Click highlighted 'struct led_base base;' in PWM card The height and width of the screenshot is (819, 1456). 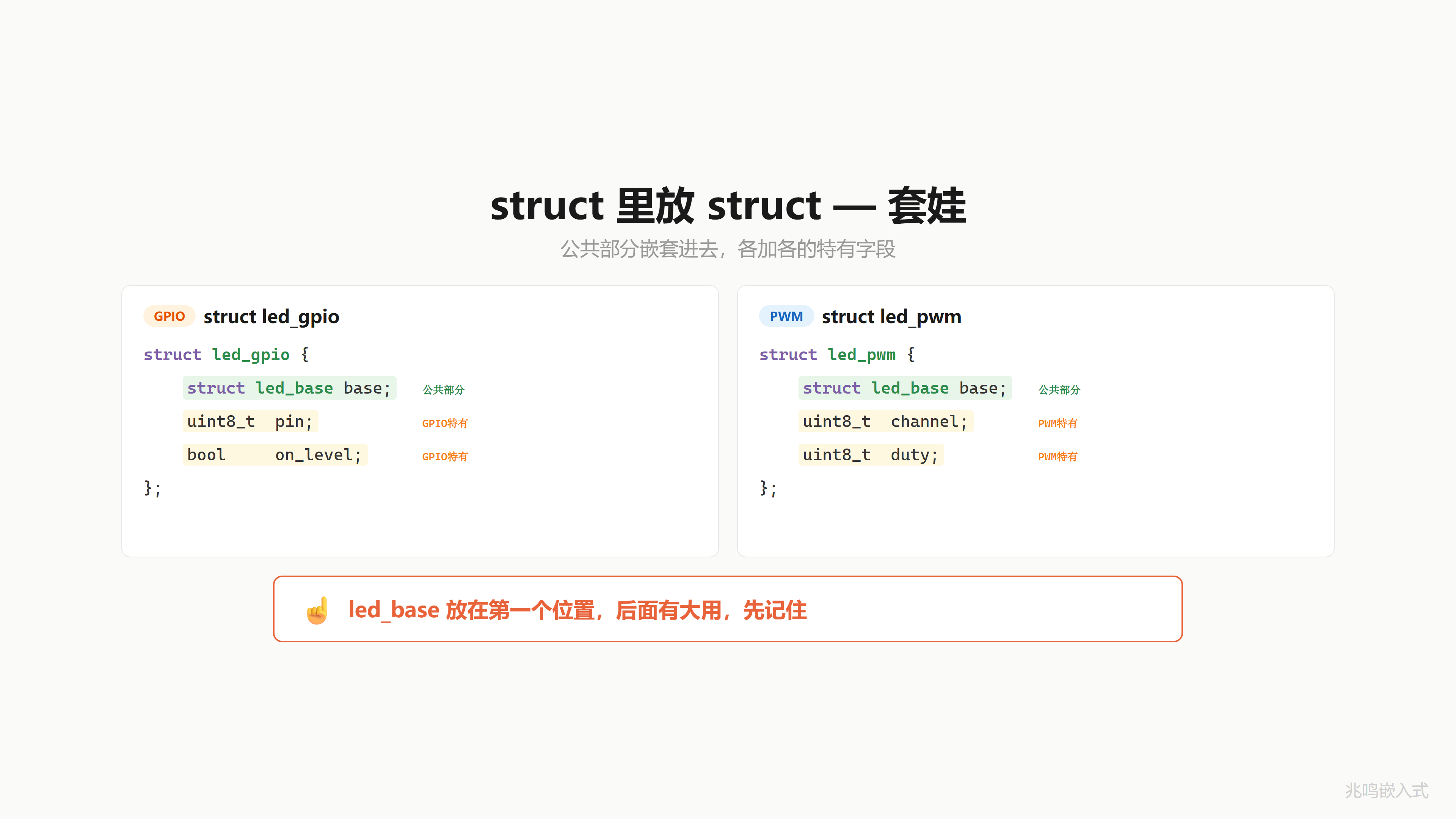coord(905,388)
